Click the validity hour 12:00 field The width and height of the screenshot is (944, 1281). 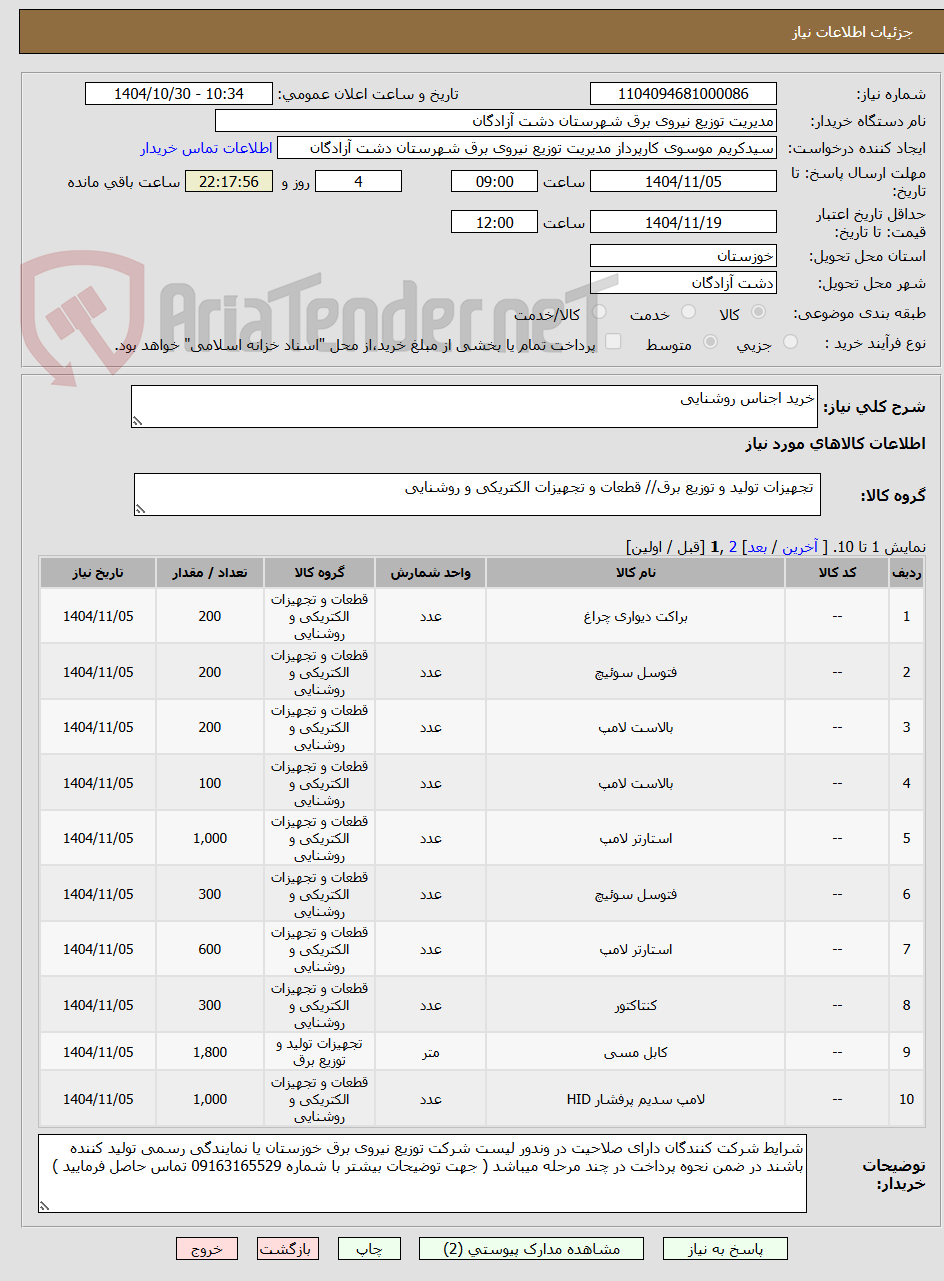click(494, 222)
